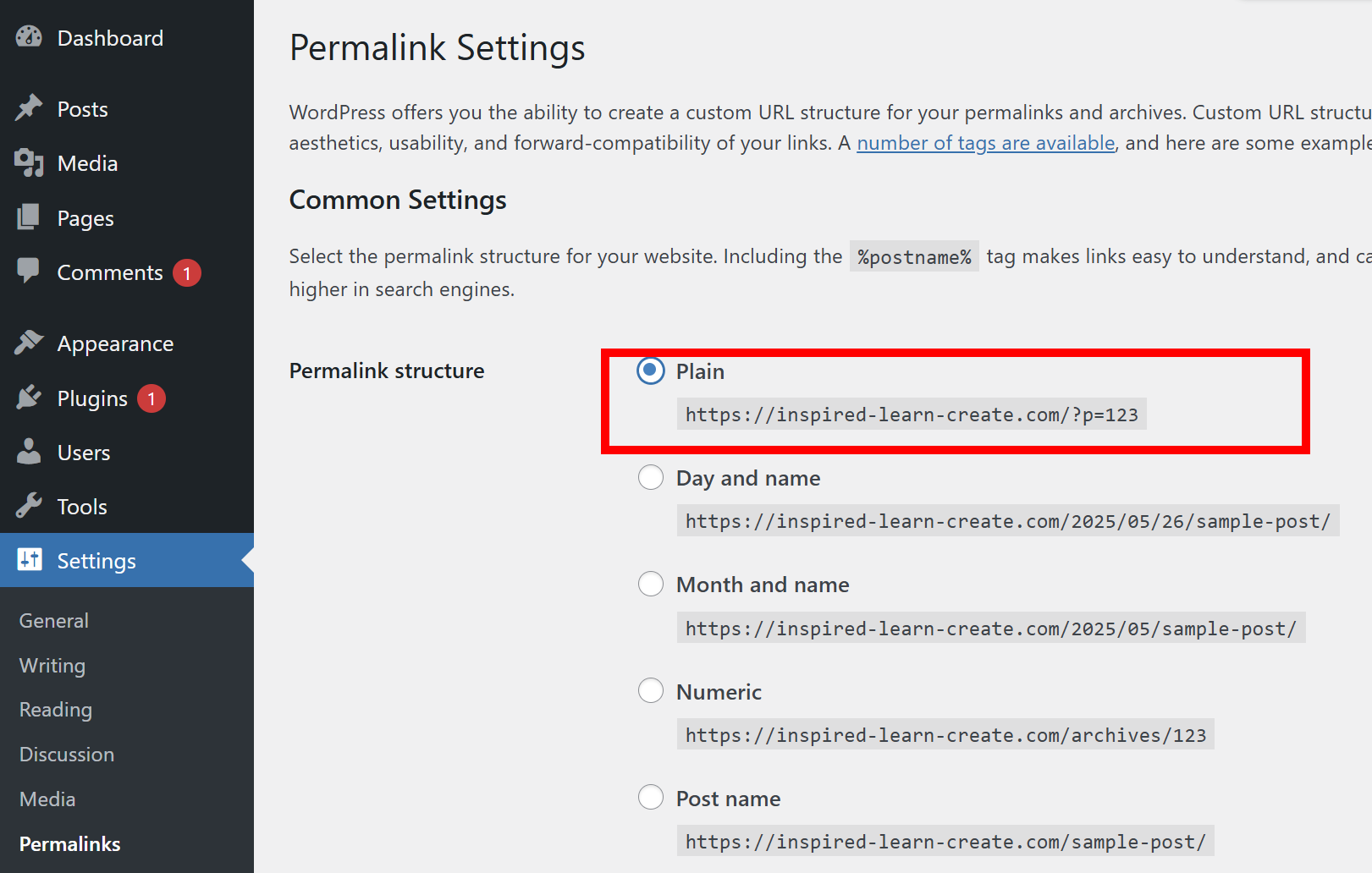
Task: Click the Posts pushpin icon
Action: pyautogui.click(x=29, y=108)
